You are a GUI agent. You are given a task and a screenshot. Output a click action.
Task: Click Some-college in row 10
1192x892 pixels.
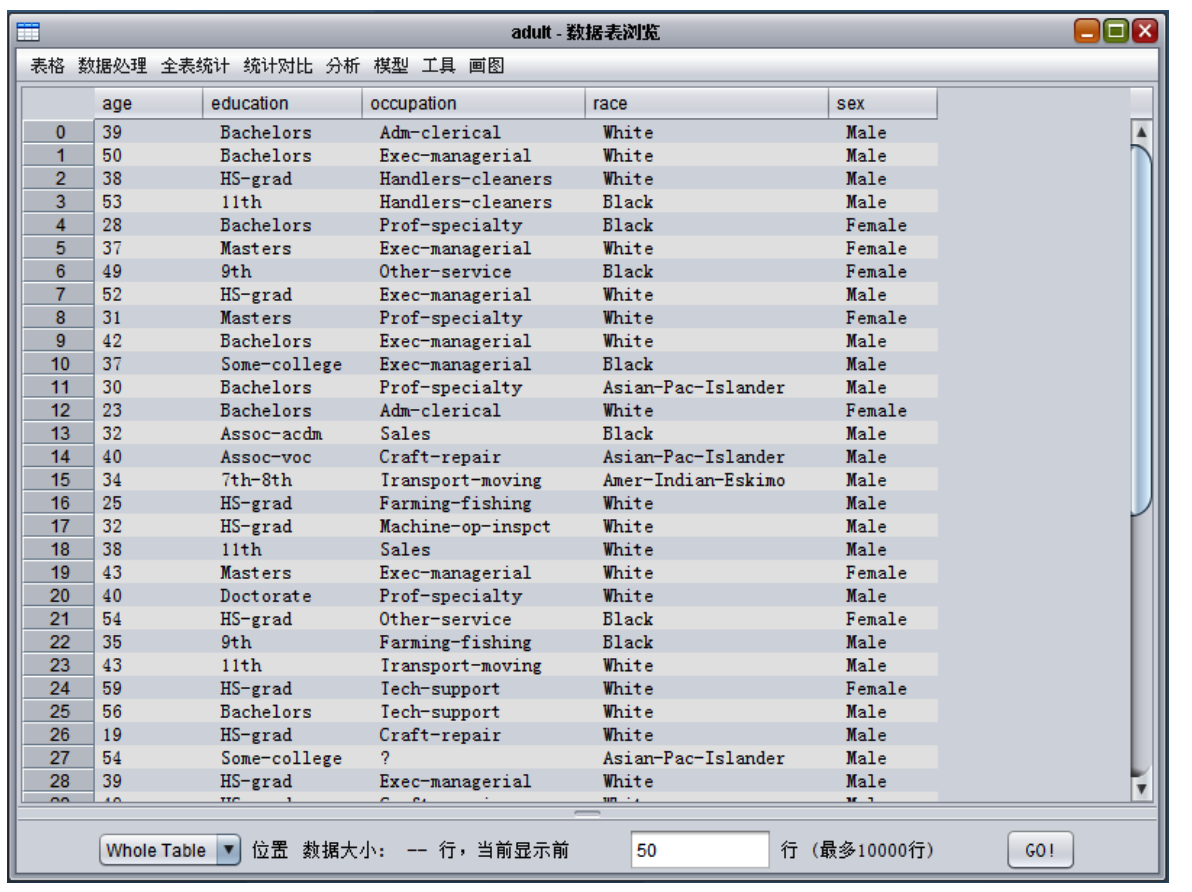tap(281, 364)
